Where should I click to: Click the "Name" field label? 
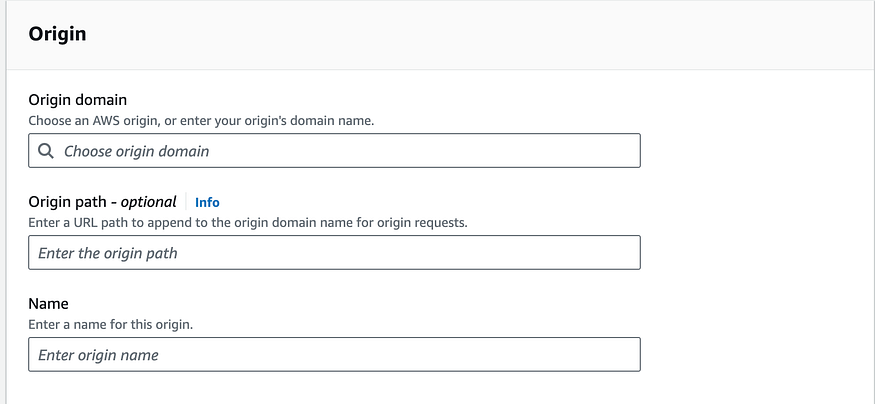(x=48, y=303)
